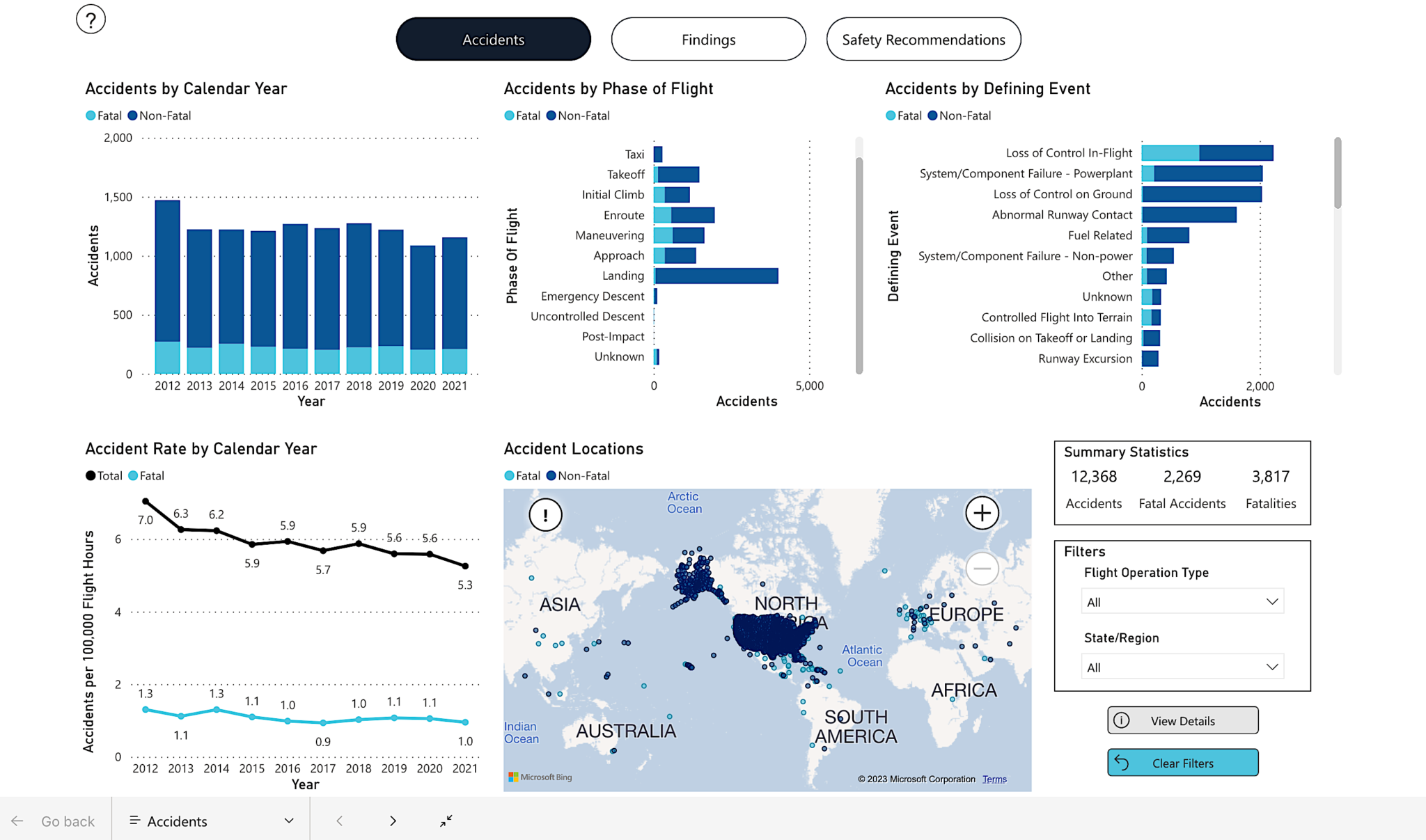Viewport: 1426px width, 840px height.
Task: Expand the State/Region dropdown
Action: [x=1182, y=667]
